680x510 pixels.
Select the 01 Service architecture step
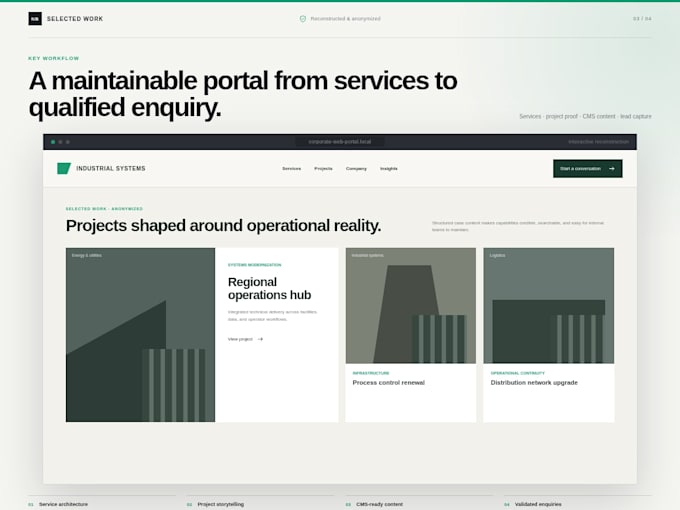[102, 503]
